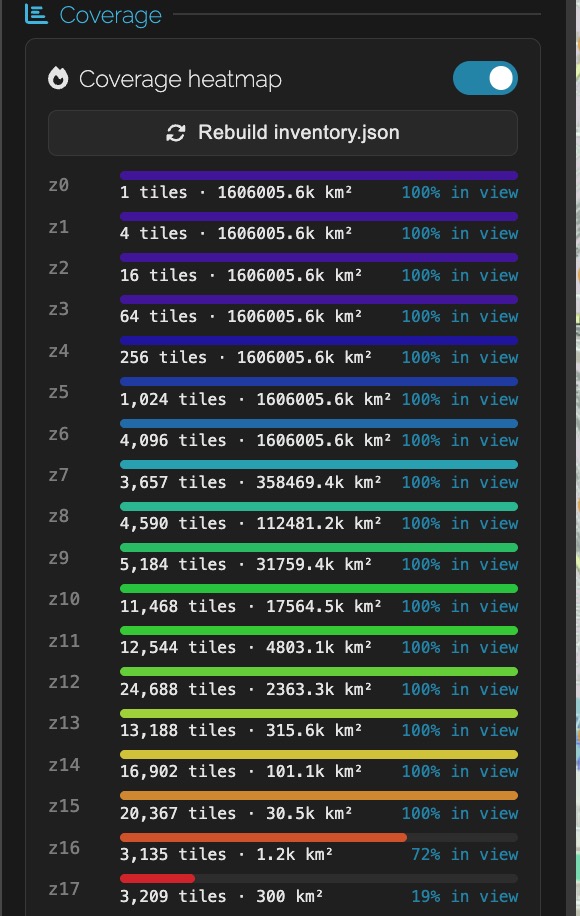Screen dimensions: 580x916
Task: Click the z7 zoom level label
Action: pyautogui.click(x=58, y=475)
